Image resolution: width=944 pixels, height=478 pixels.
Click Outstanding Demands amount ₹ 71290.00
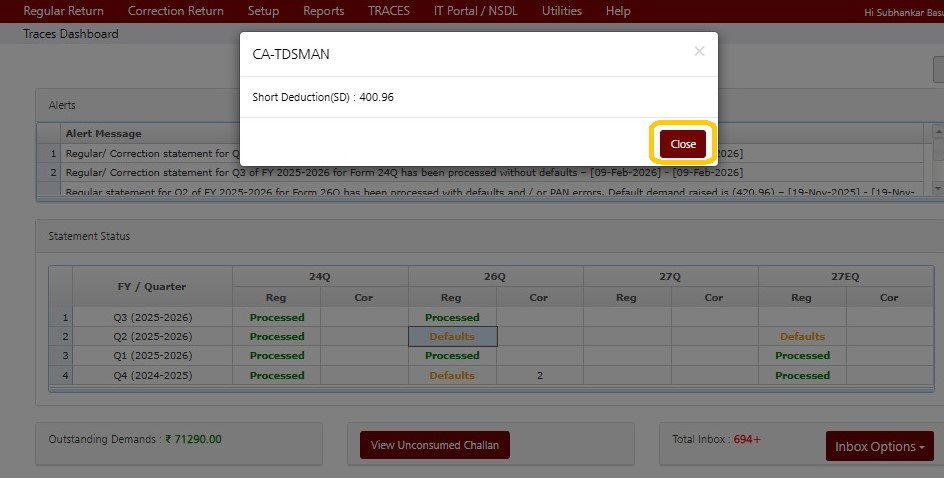click(193, 439)
